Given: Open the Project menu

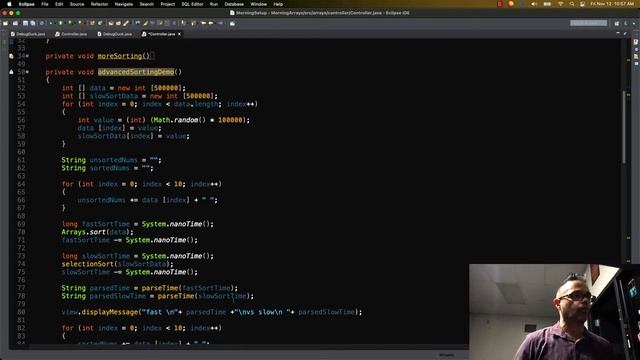Looking at the screenshot, I should (167, 4).
